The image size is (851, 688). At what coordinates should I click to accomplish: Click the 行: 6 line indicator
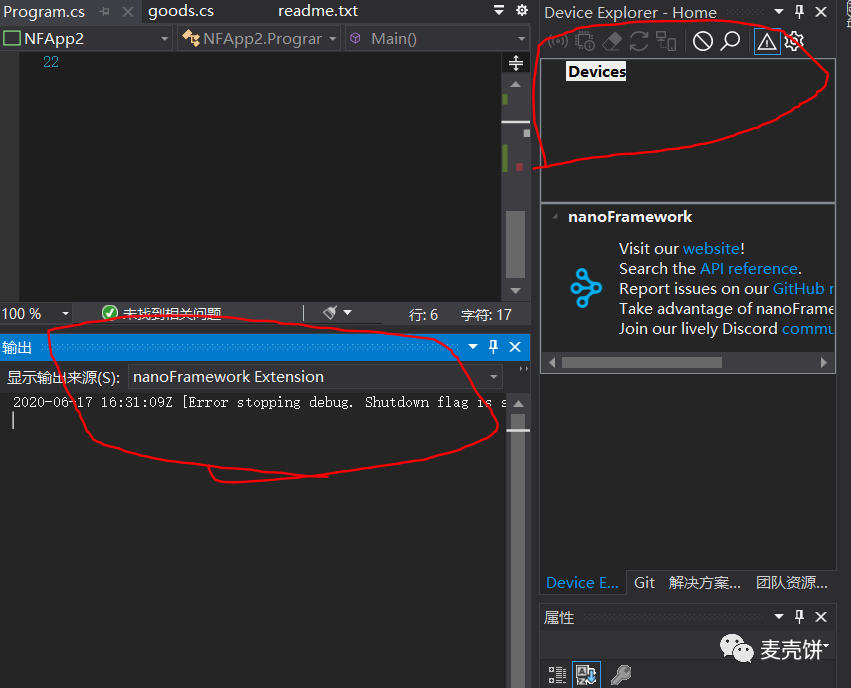(x=423, y=315)
